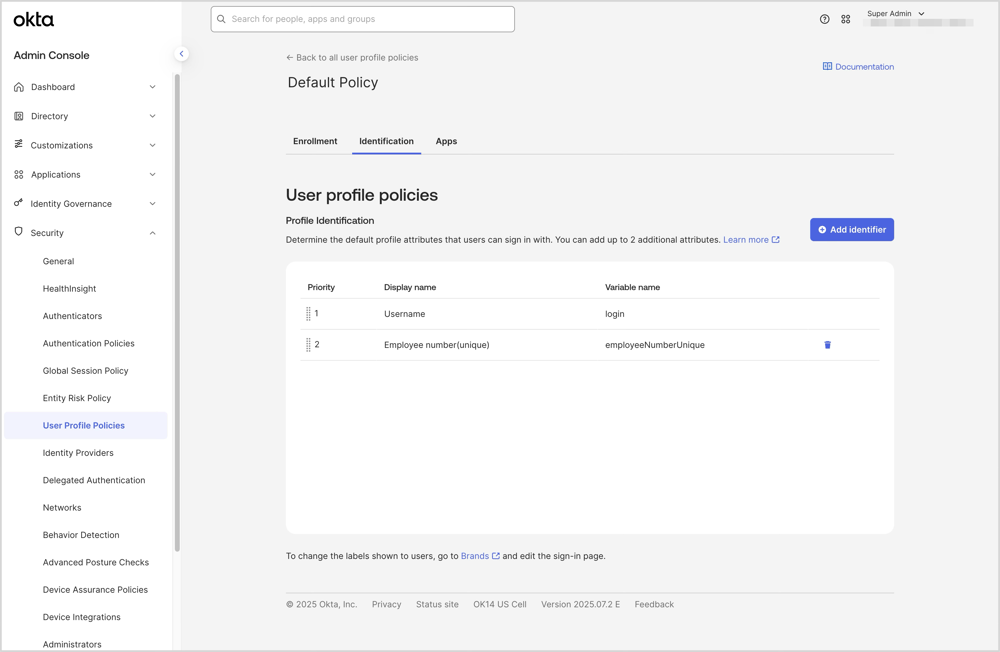Open the Brands link
1000x652 pixels.
pyautogui.click(x=480, y=556)
